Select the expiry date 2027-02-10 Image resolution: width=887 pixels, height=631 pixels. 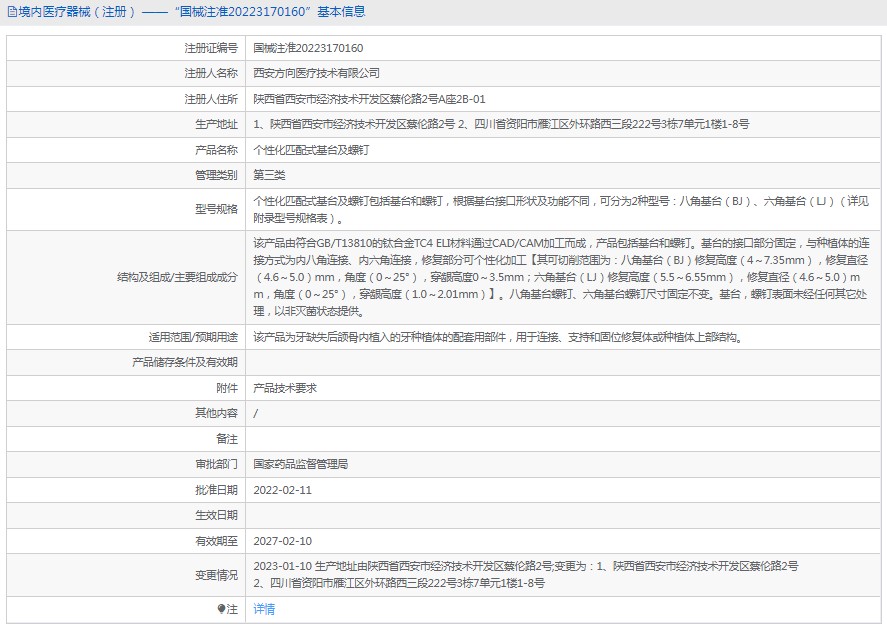(x=283, y=541)
